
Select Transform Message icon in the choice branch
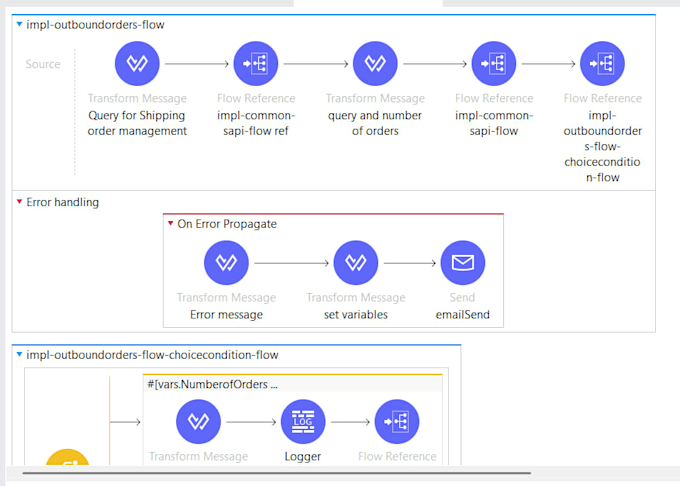(198, 421)
